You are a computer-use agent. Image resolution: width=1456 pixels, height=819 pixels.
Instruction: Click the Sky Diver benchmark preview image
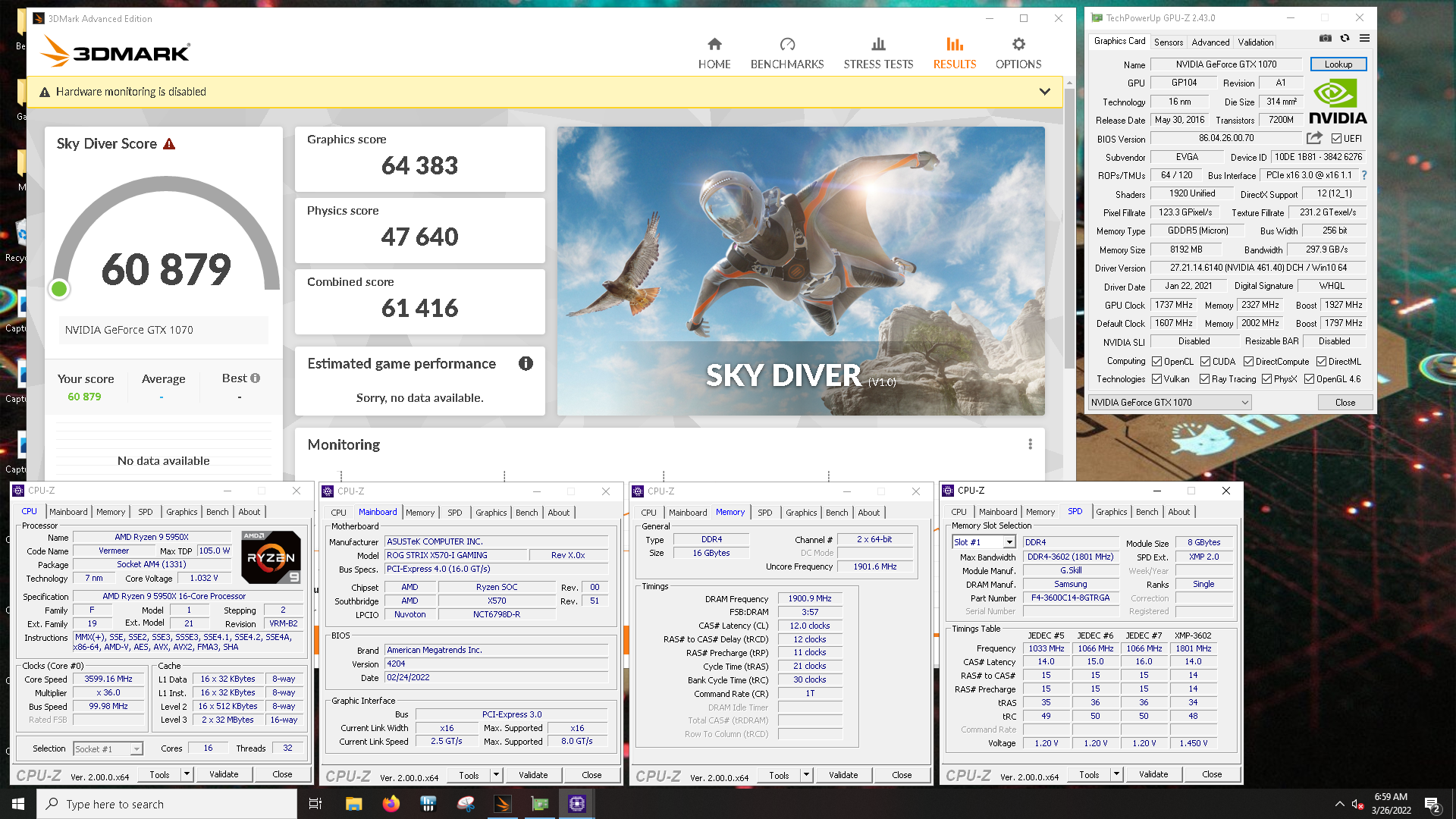click(x=801, y=271)
